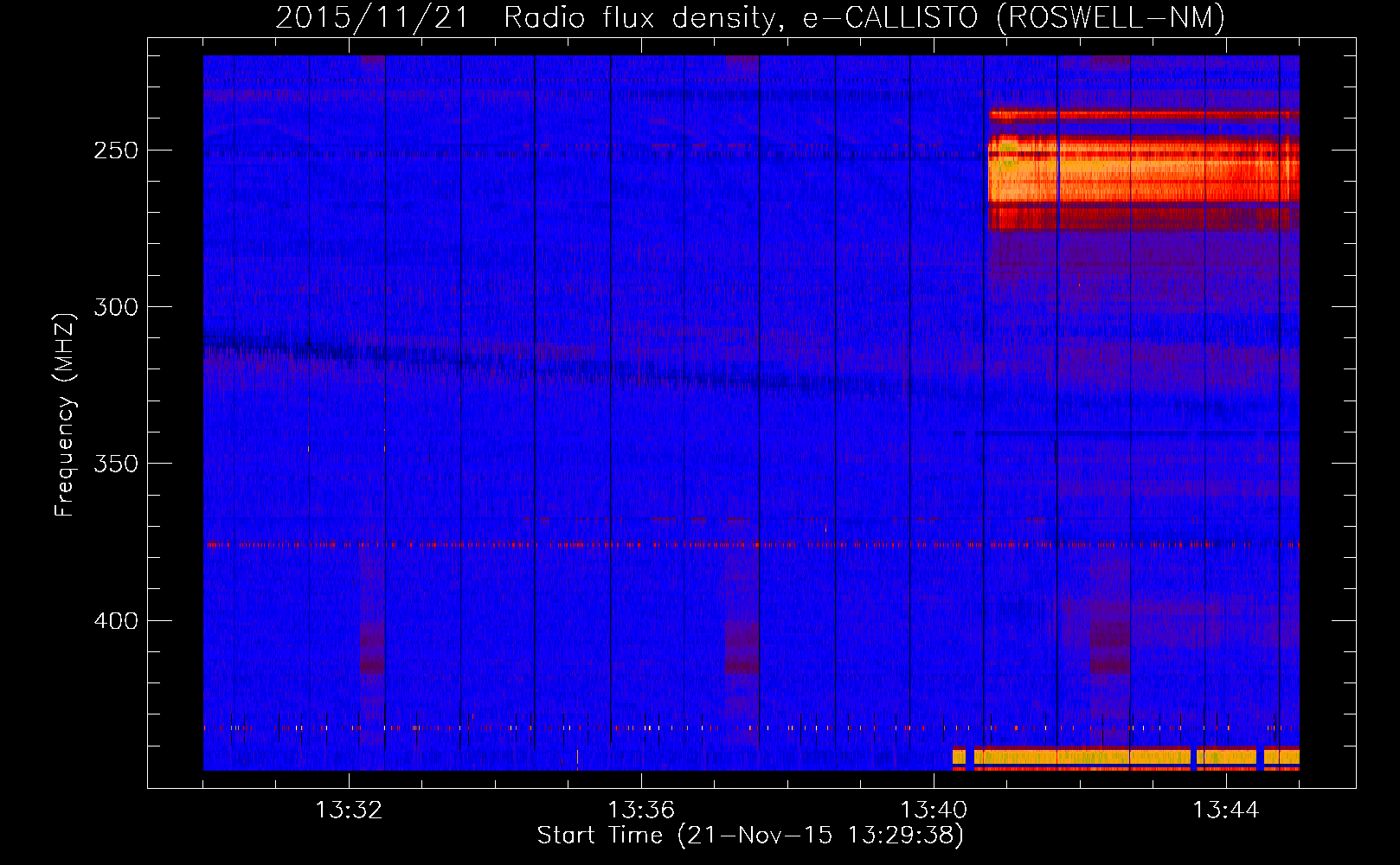The width and height of the screenshot is (1400, 865).
Task: Click the orange band at spectrogram bottom right
Action: pos(1126,758)
